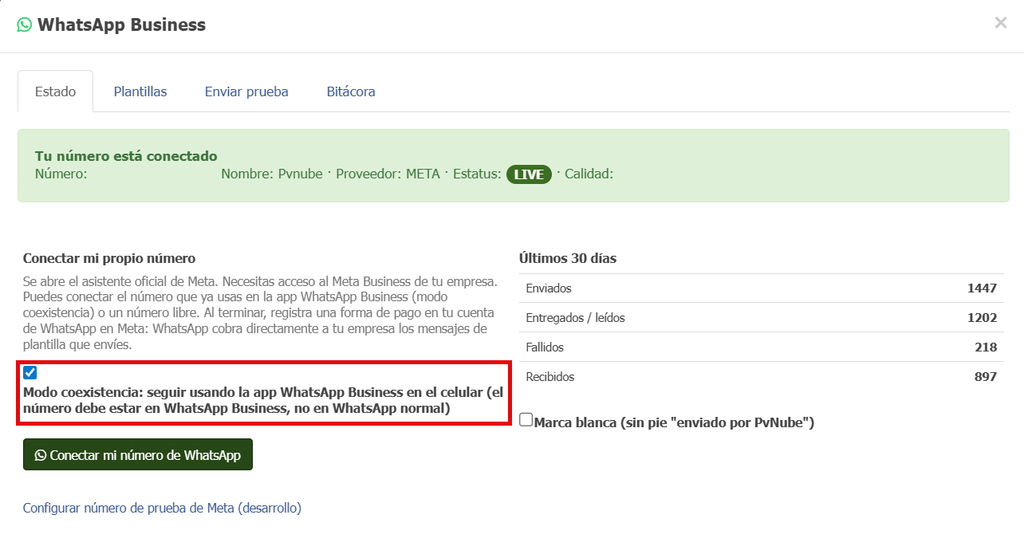Open the Enviar prueba tab

(x=246, y=91)
